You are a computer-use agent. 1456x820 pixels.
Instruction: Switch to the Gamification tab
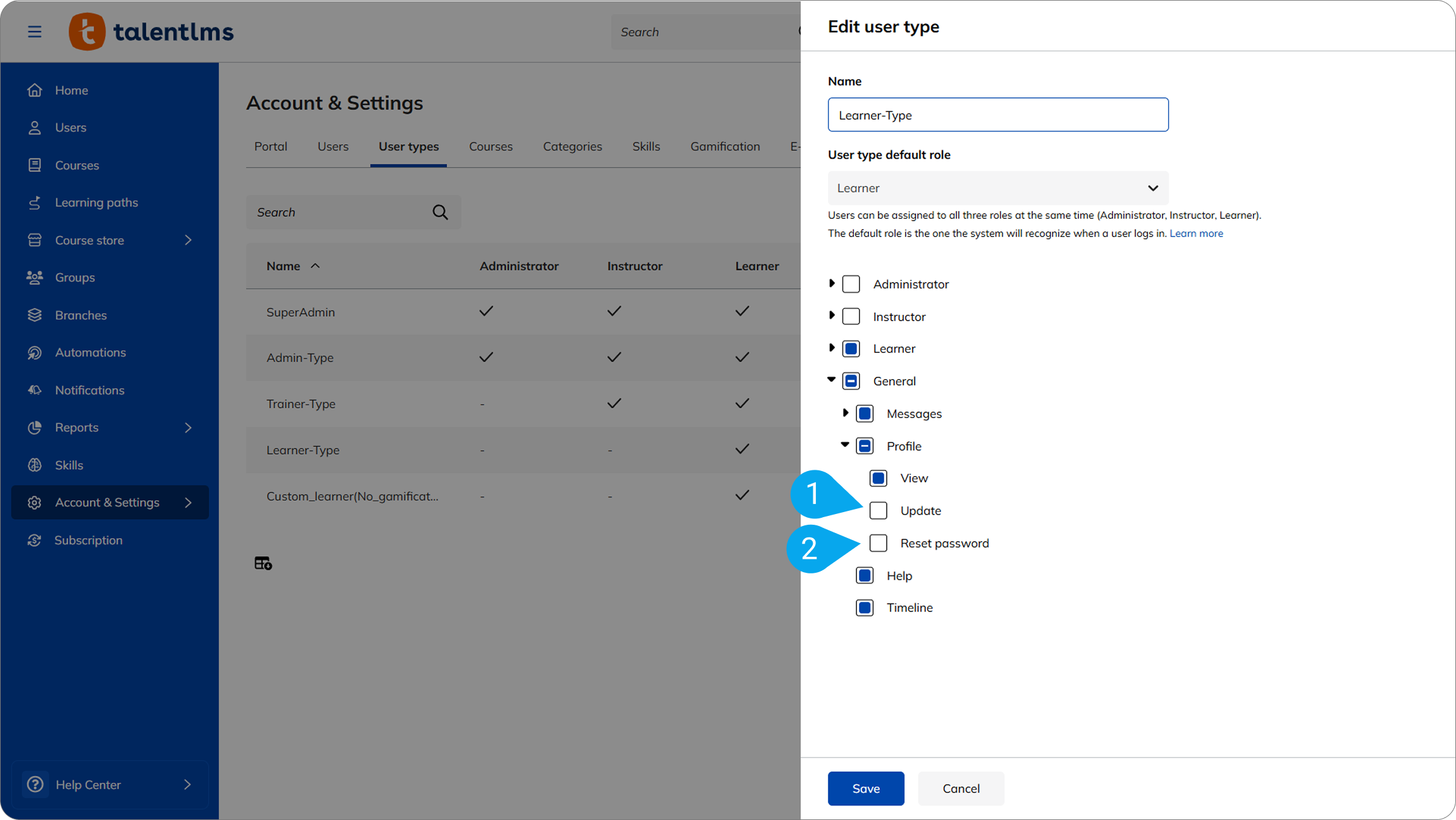tap(725, 147)
